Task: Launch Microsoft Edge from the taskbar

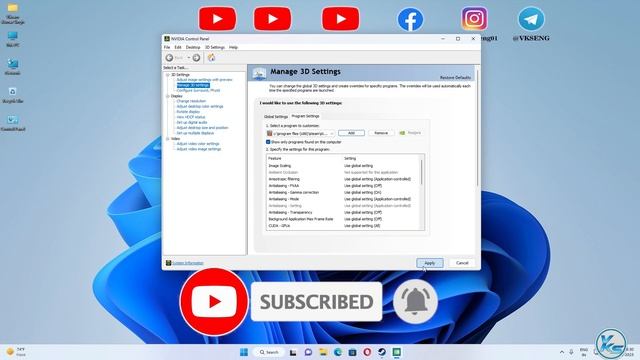Action: click(x=338, y=352)
